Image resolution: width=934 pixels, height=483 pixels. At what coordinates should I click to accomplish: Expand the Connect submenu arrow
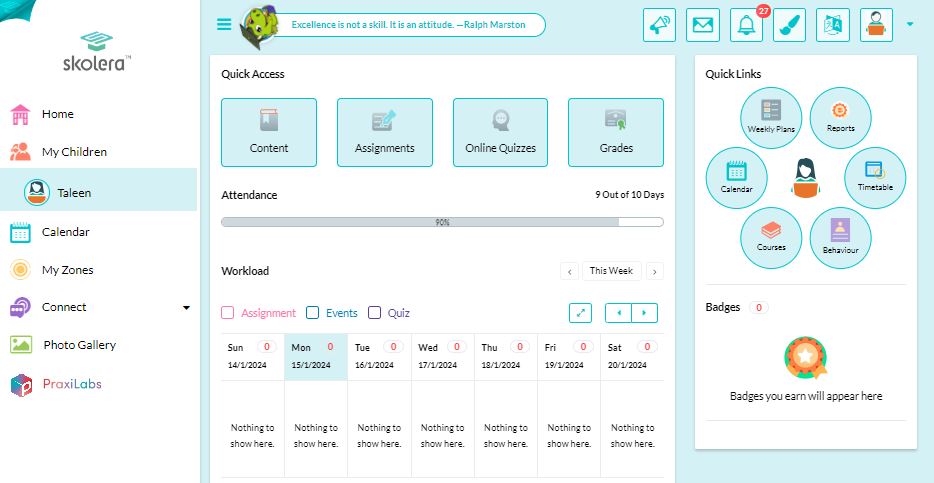[x=186, y=308]
